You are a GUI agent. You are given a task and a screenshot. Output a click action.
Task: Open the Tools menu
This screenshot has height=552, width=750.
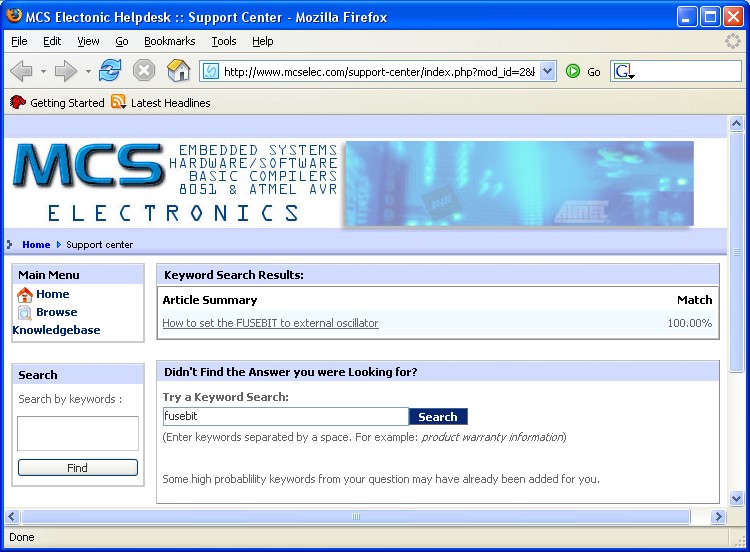[x=224, y=41]
